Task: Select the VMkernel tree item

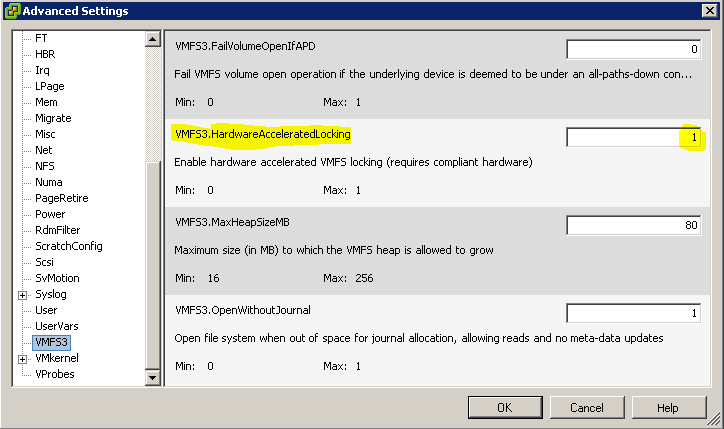Action: [57, 358]
